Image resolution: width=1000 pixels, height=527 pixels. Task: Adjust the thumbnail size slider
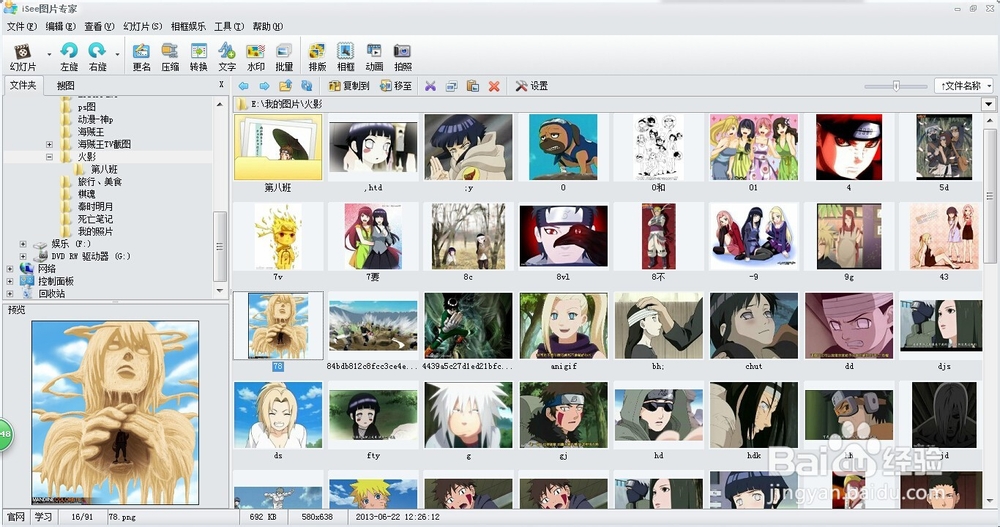pos(896,85)
